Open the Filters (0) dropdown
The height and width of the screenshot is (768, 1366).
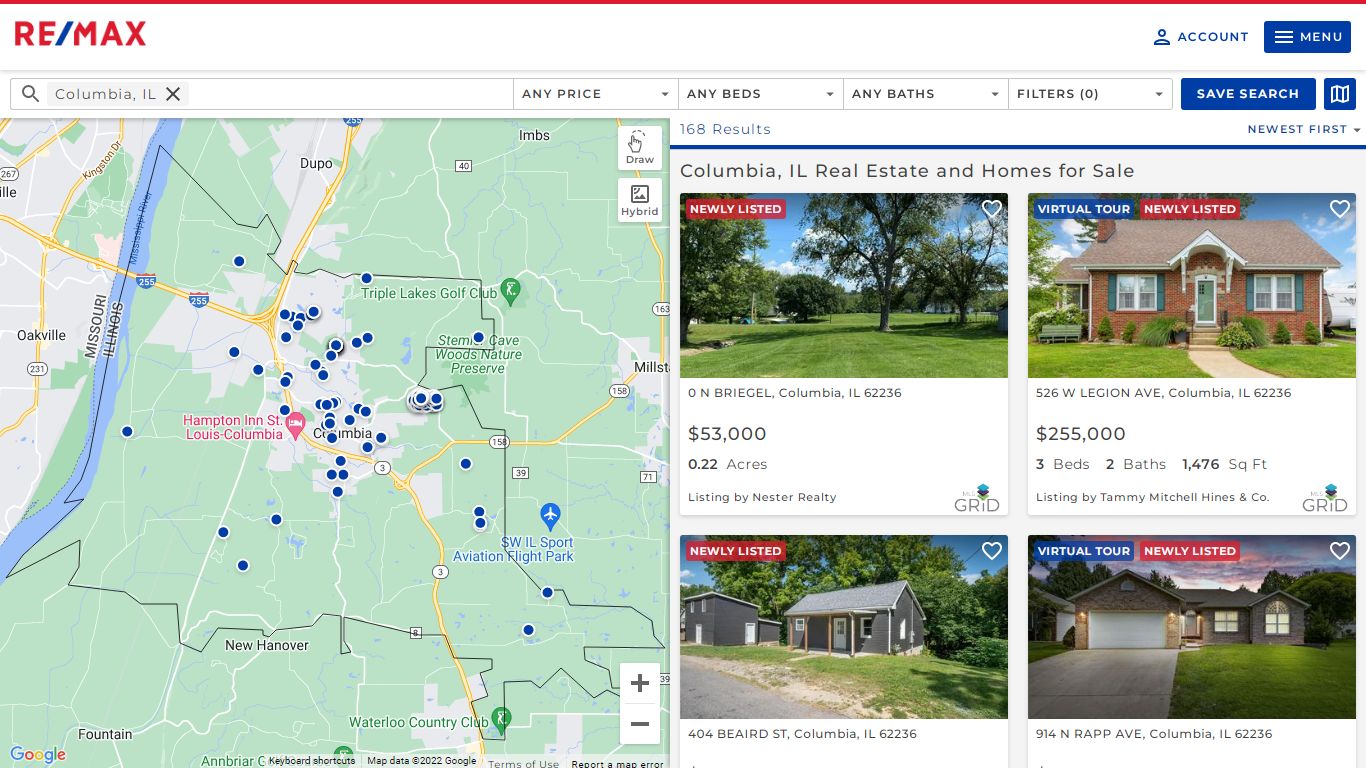click(1090, 94)
